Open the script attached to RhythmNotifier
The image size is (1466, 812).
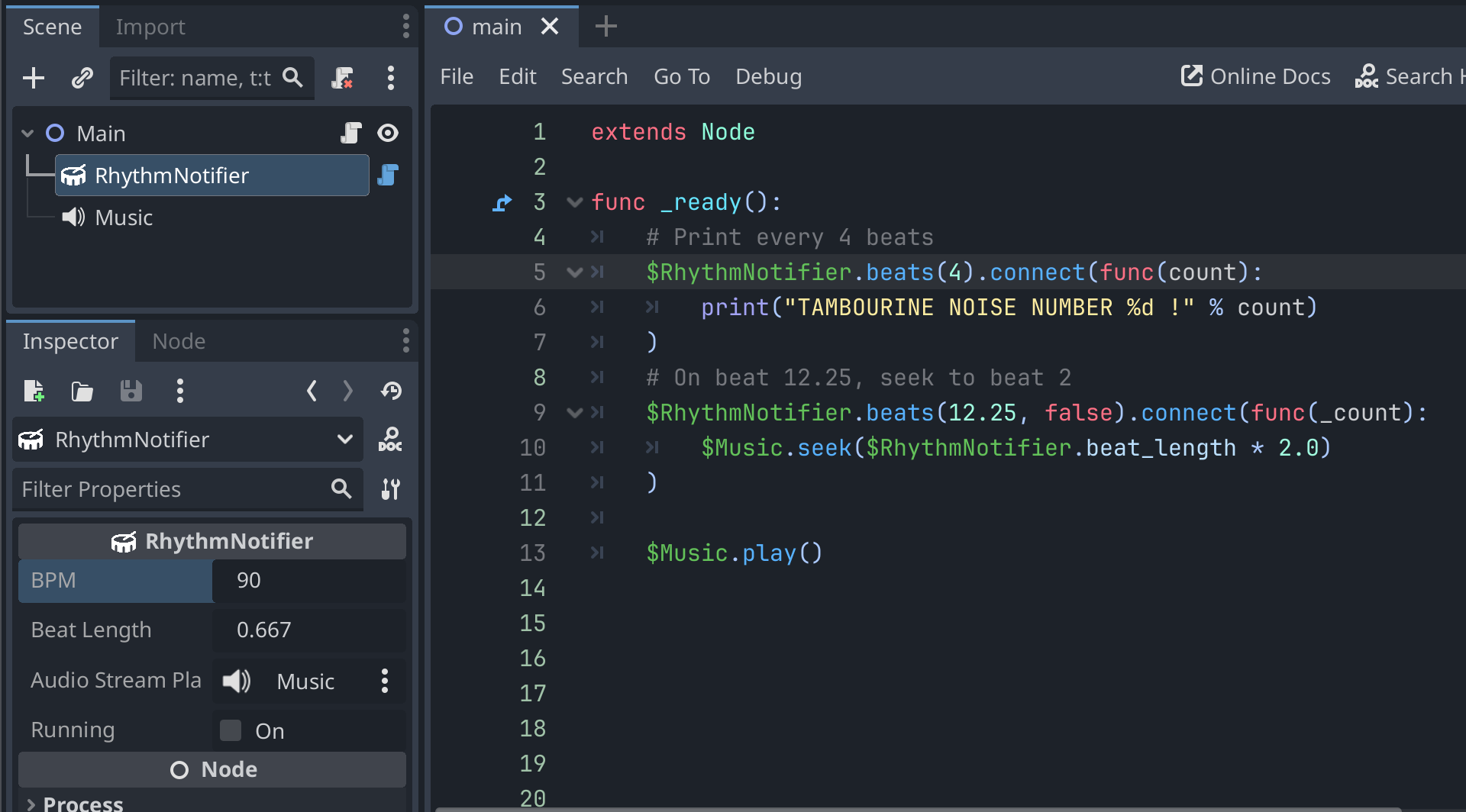(x=388, y=175)
